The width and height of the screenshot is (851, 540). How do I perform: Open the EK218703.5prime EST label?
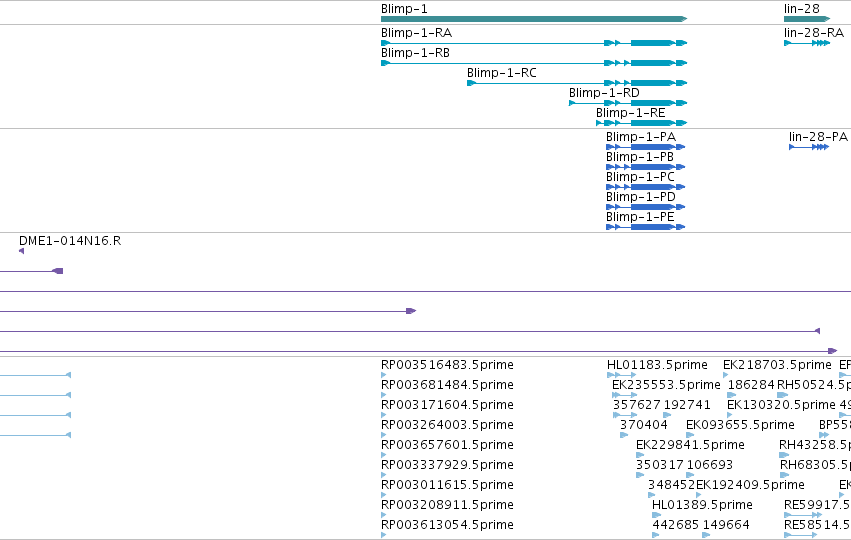point(777,365)
